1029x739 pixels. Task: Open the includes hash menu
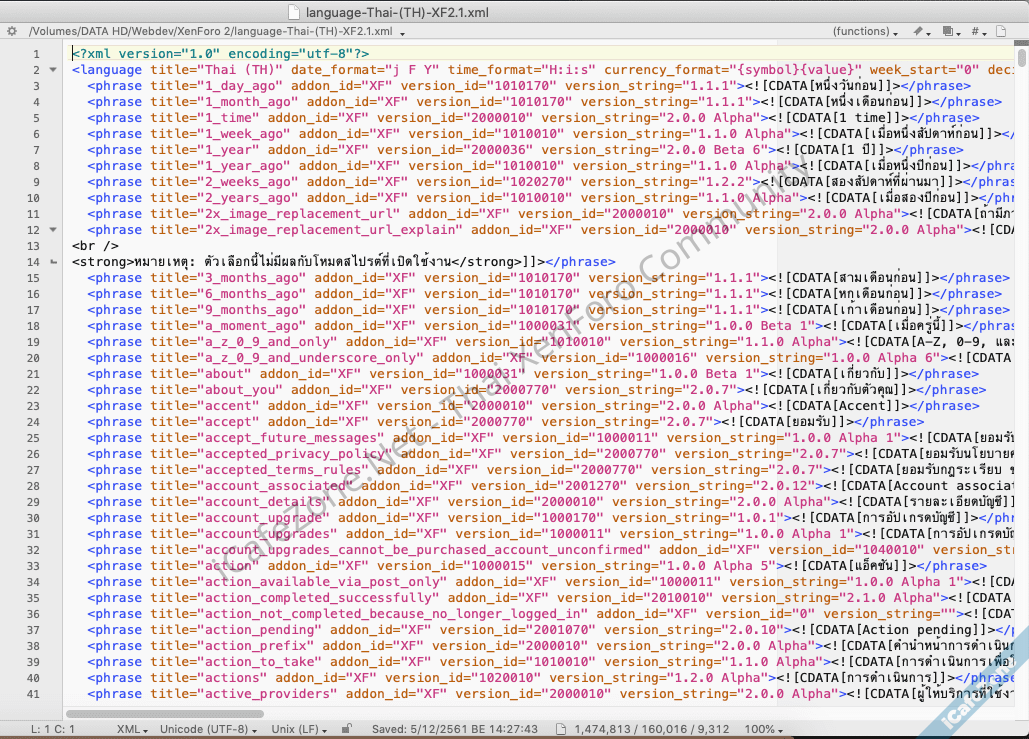tap(979, 31)
